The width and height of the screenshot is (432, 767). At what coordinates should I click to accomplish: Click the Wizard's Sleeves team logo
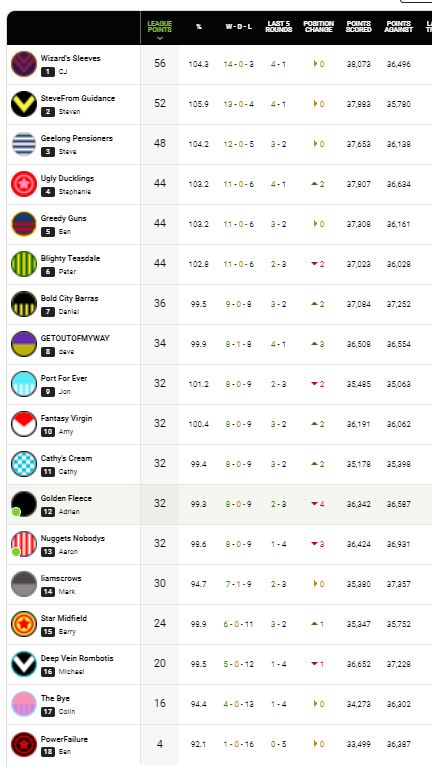(24, 64)
